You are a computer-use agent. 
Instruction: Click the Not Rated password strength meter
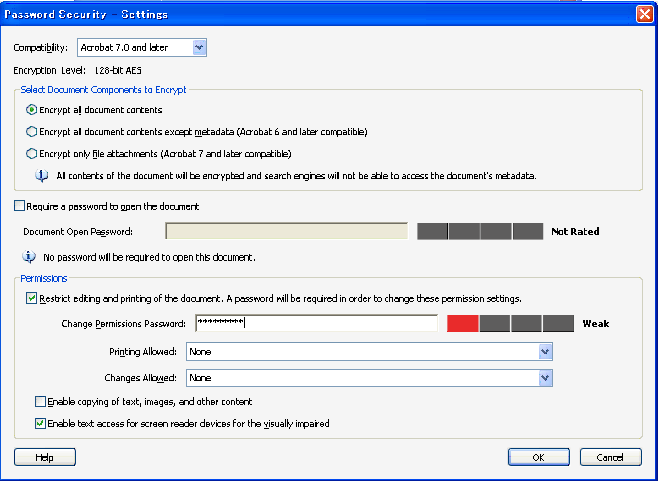click(480, 231)
